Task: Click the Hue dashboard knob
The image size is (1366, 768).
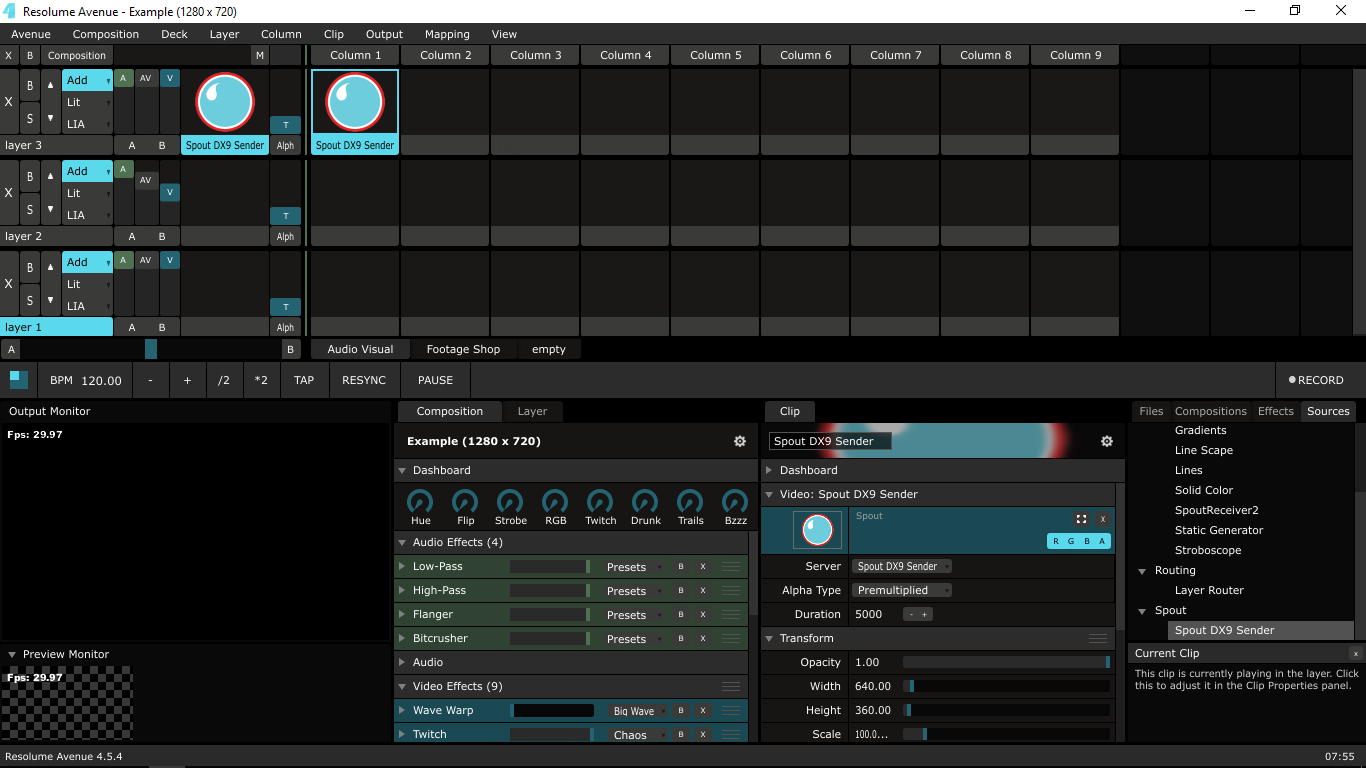Action: coord(421,502)
